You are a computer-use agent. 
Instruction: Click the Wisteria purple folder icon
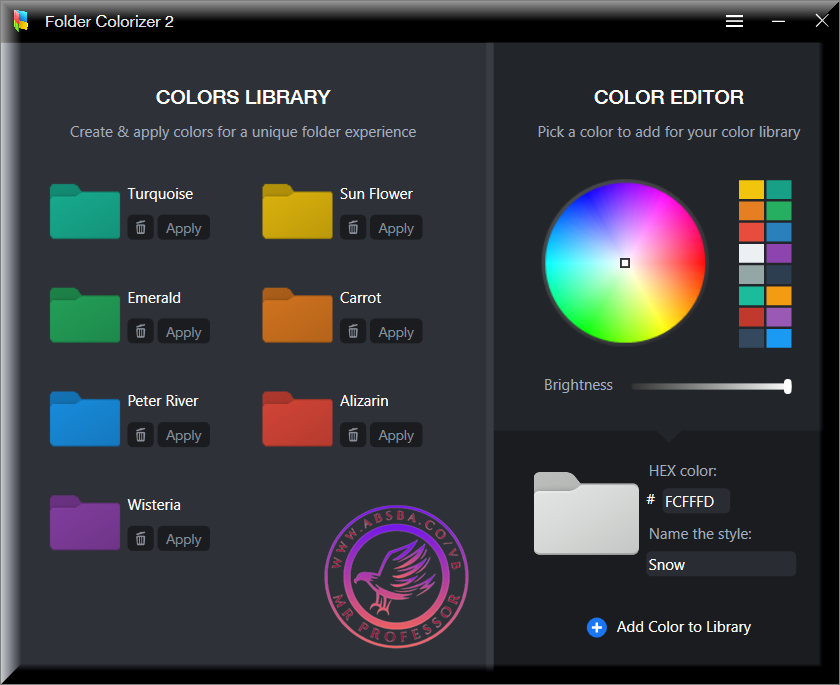click(x=85, y=523)
